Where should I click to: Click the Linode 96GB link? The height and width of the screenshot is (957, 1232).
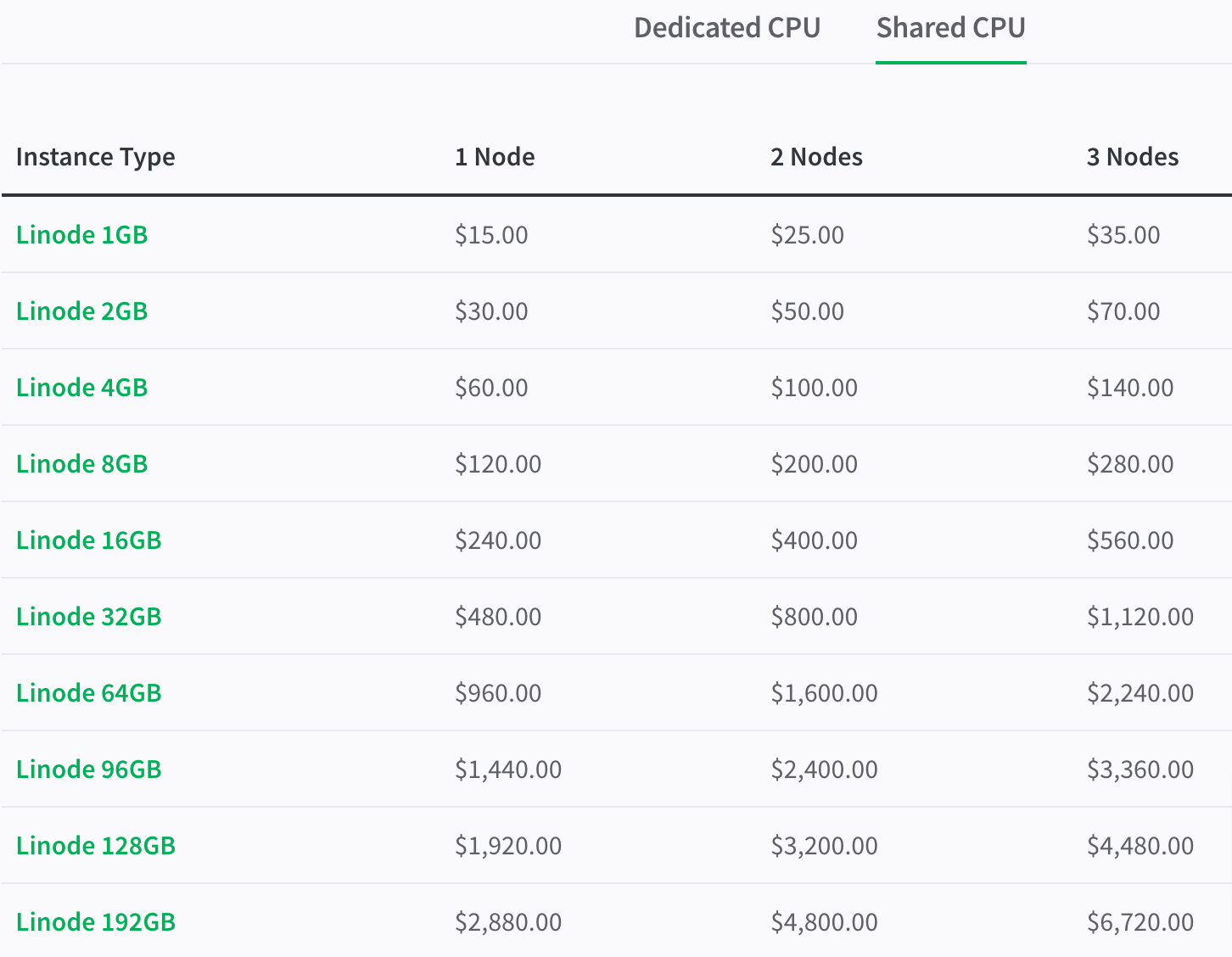click(x=88, y=770)
